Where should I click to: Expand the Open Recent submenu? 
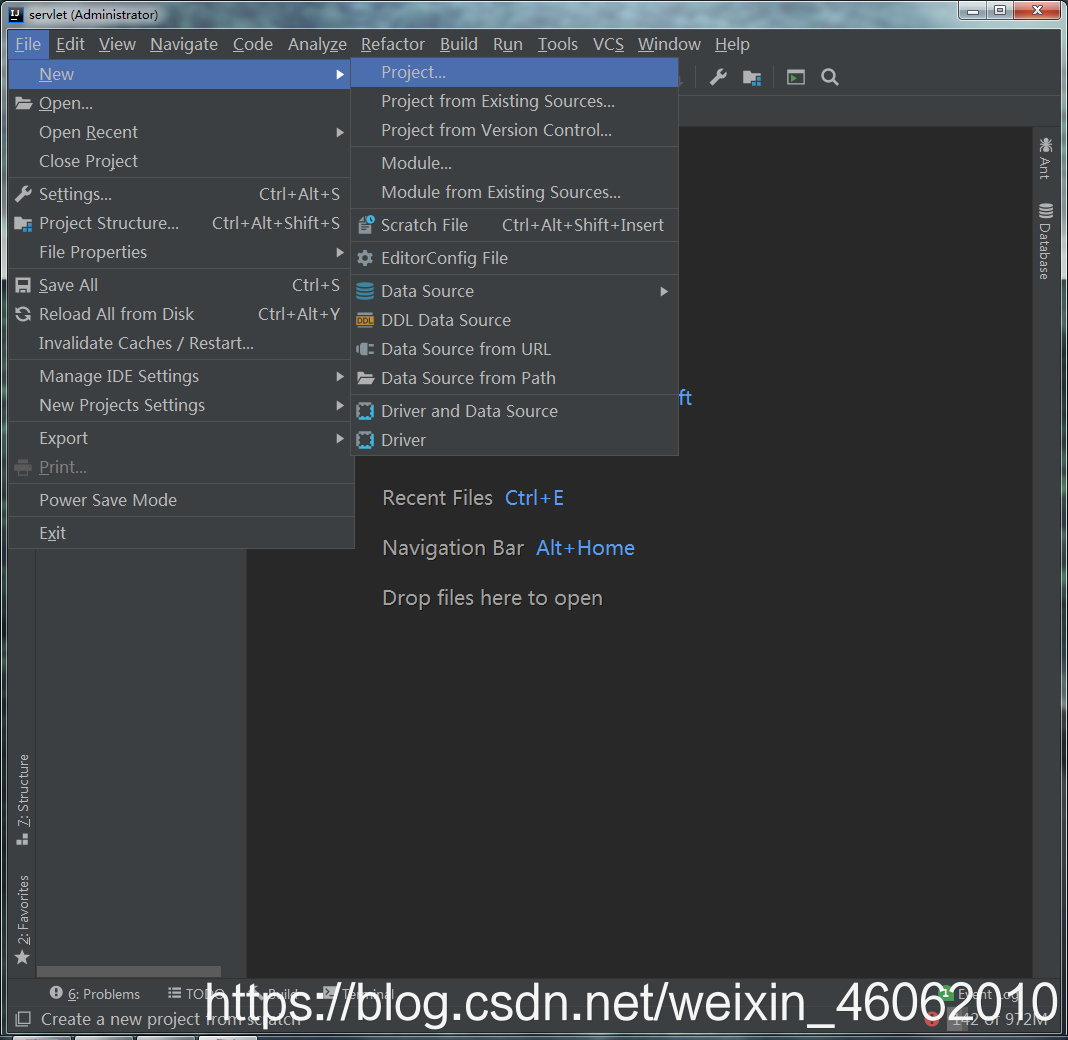tap(179, 132)
